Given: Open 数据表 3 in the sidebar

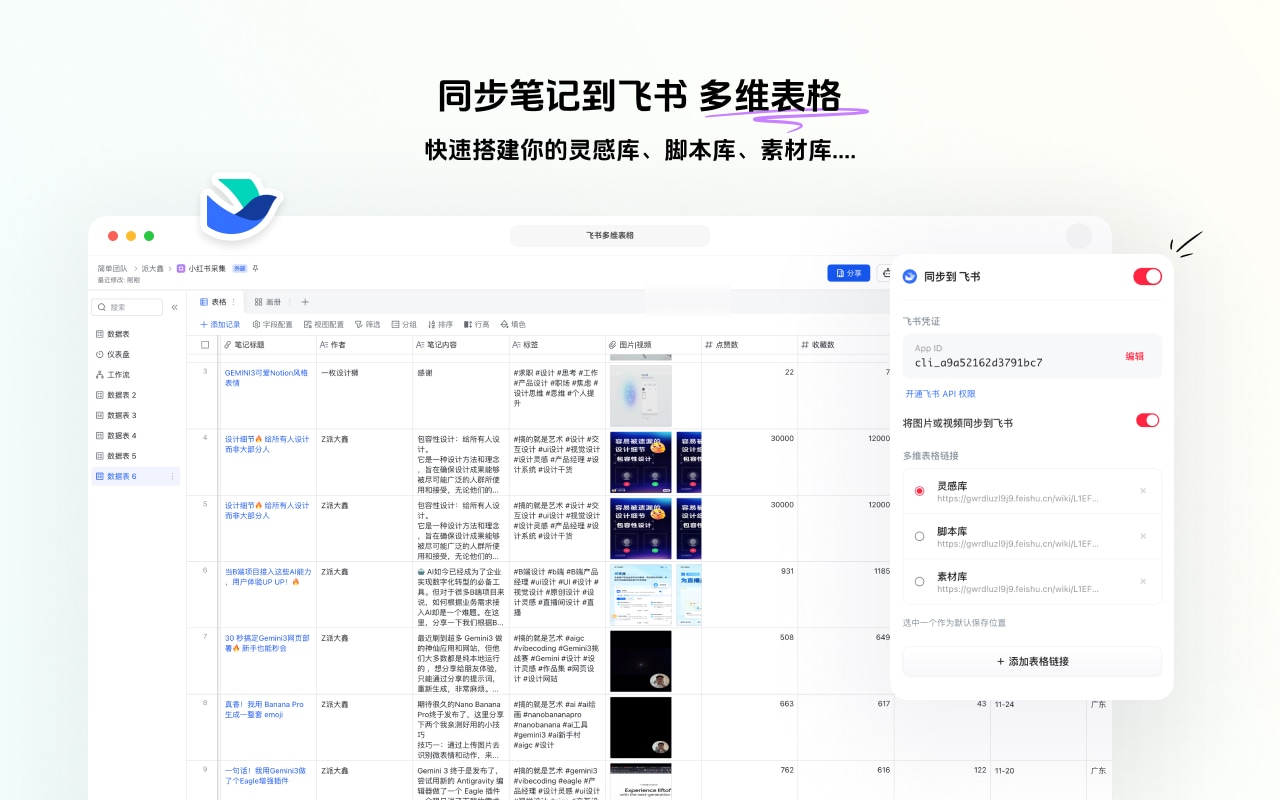Looking at the screenshot, I should pos(115,415).
